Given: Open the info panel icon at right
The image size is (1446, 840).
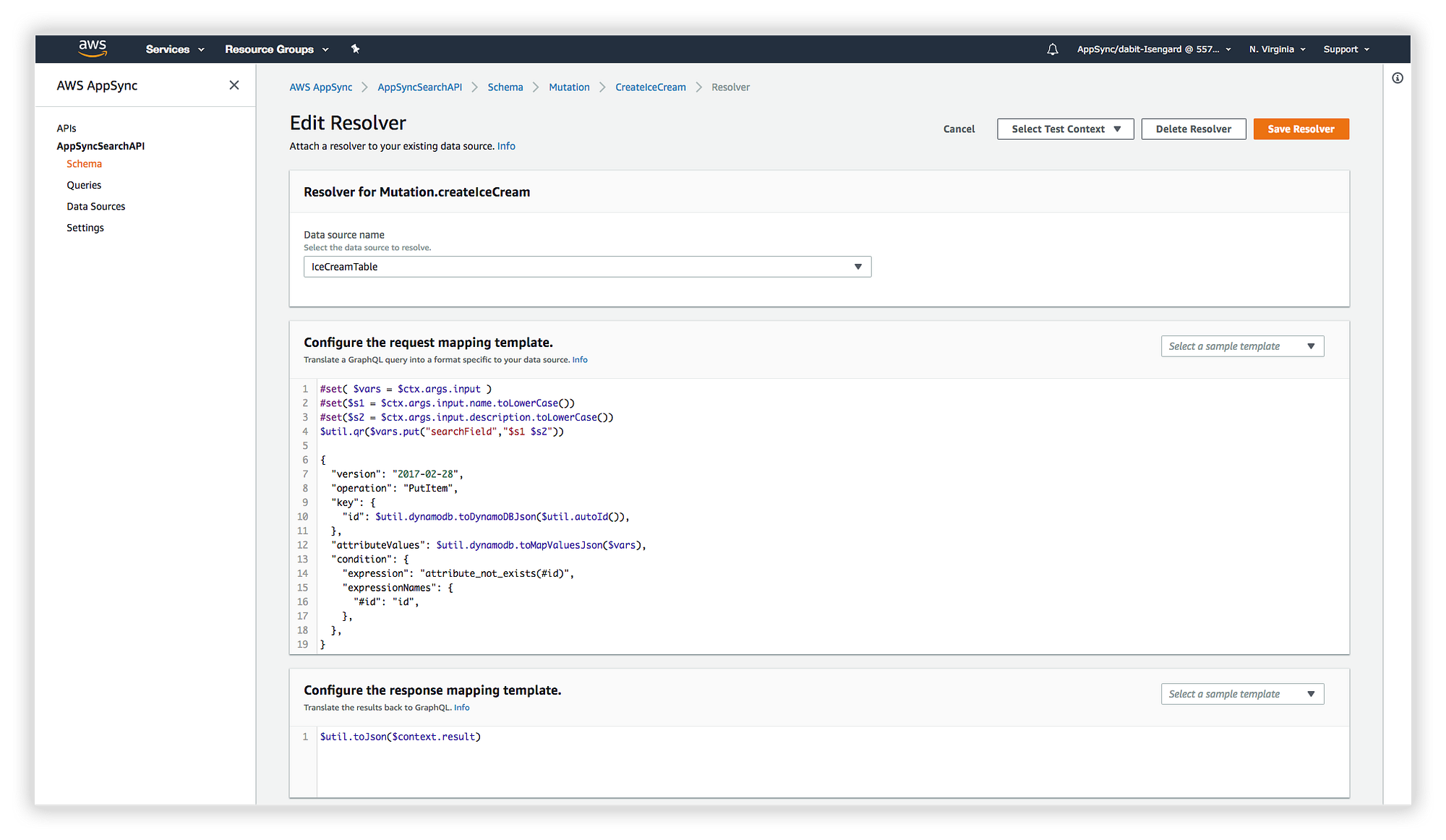Looking at the screenshot, I should point(1398,78).
